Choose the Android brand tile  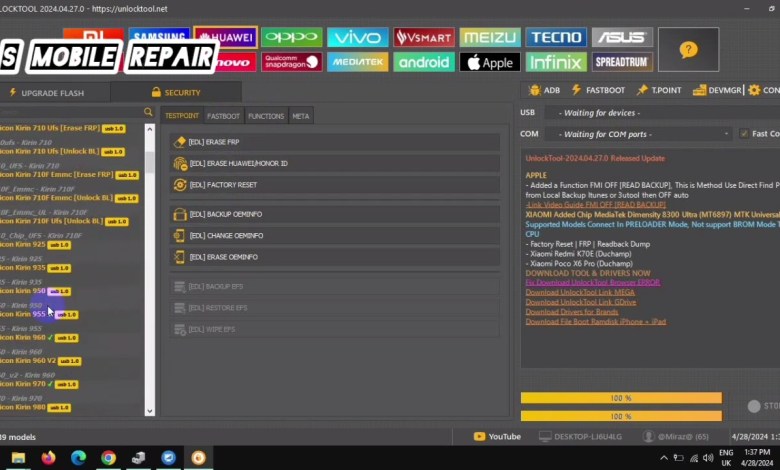point(423,62)
